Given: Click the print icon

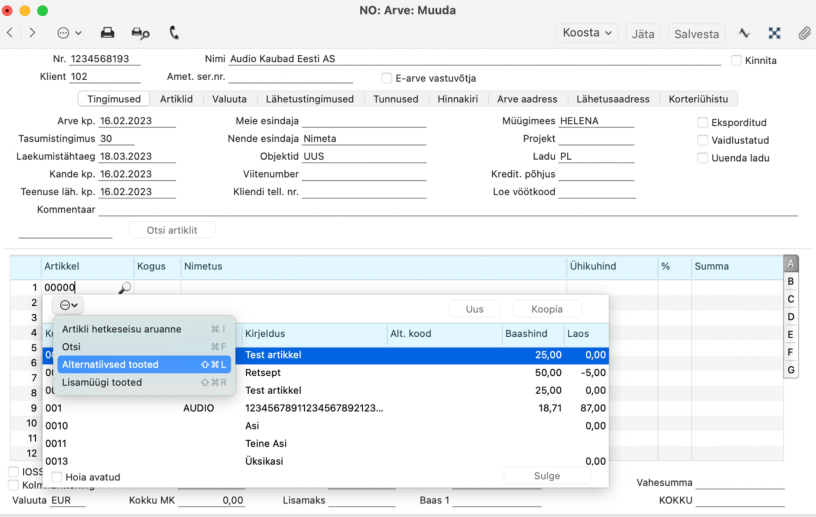Looking at the screenshot, I should pos(107,33).
